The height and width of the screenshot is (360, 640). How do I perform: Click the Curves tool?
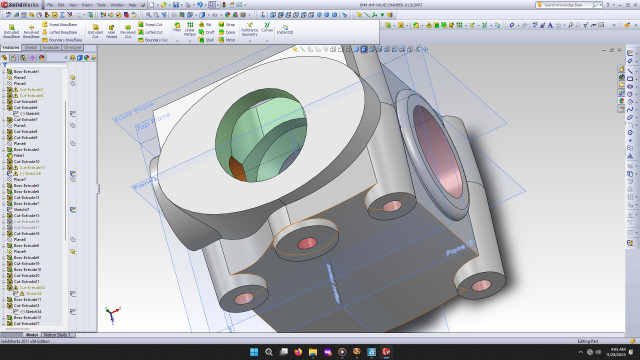(x=267, y=27)
